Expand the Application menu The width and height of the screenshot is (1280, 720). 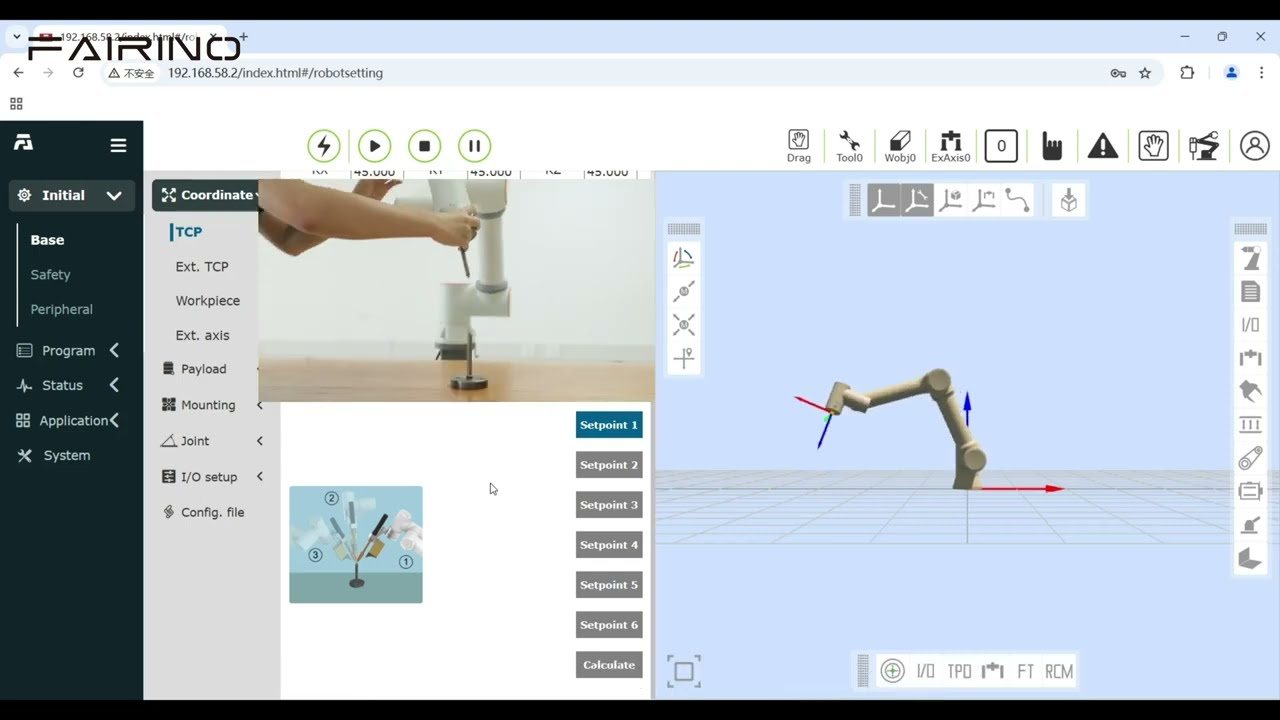click(68, 420)
